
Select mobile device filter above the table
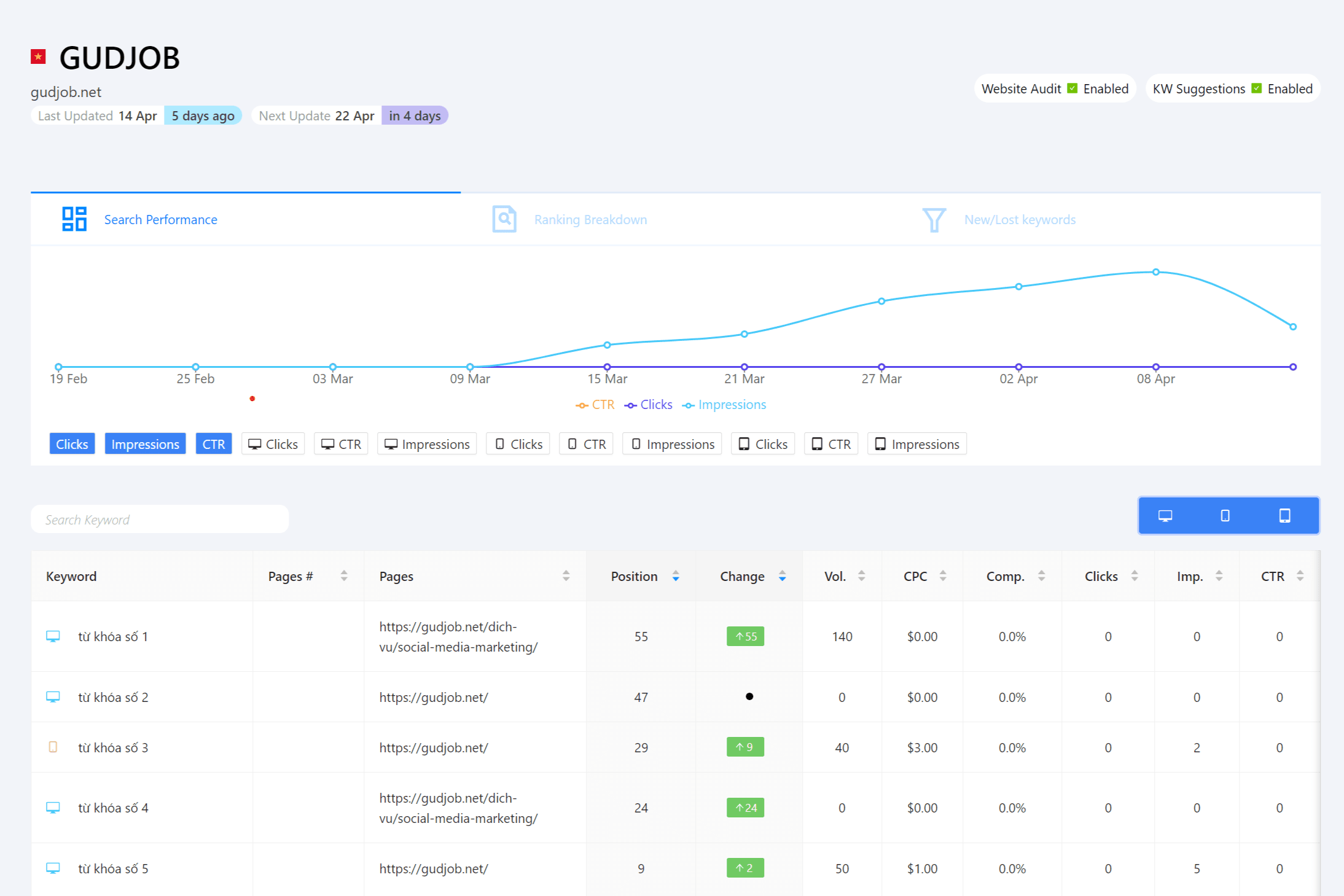tap(1225, 516)
